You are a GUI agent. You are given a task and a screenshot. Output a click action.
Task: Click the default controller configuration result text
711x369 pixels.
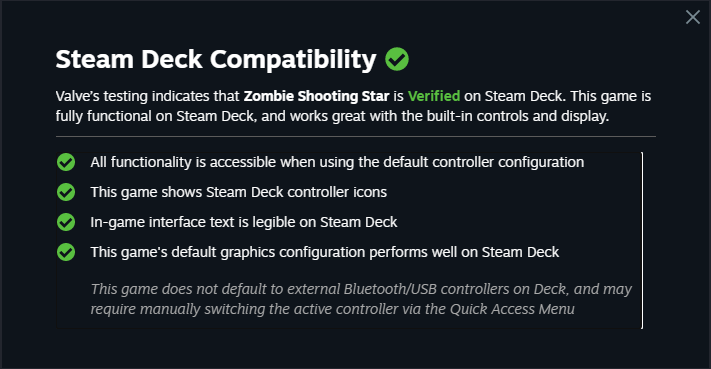pos(337,162)
